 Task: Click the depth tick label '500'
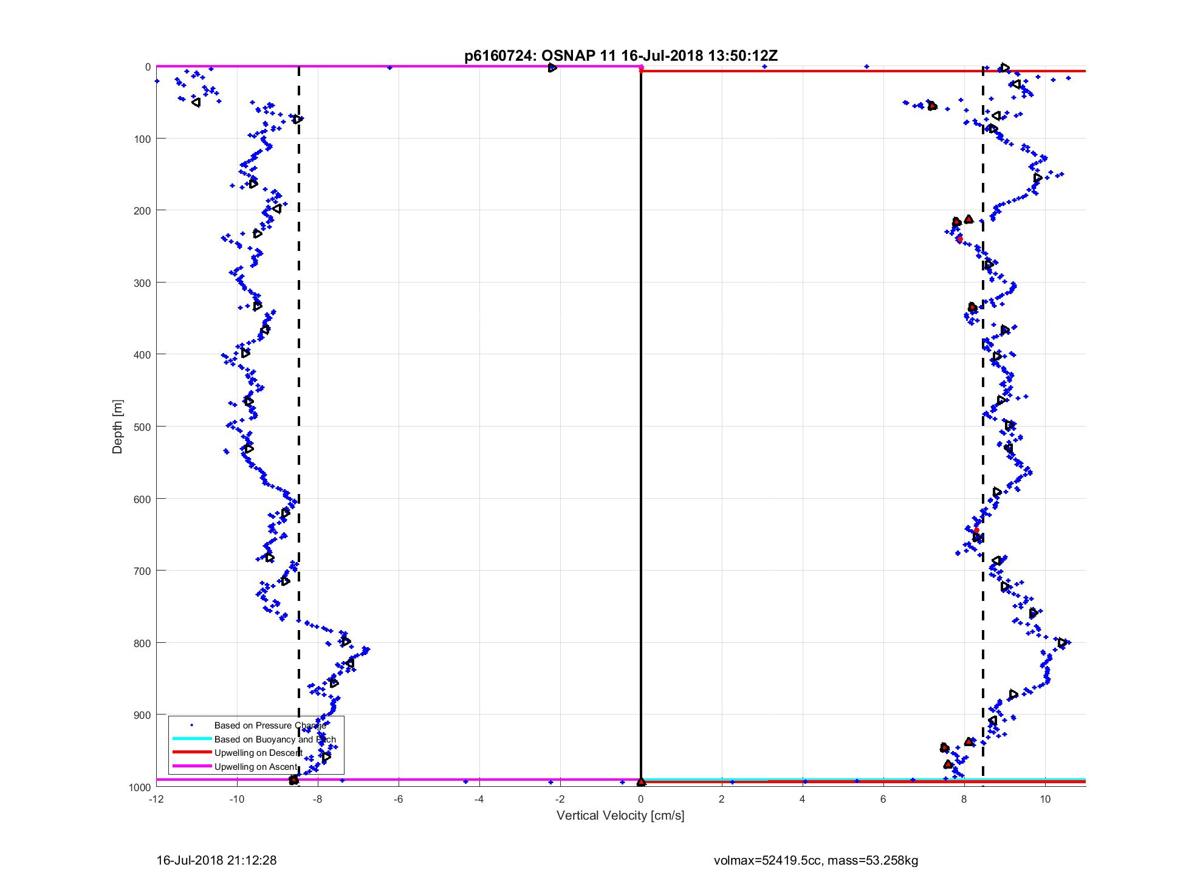142,427
